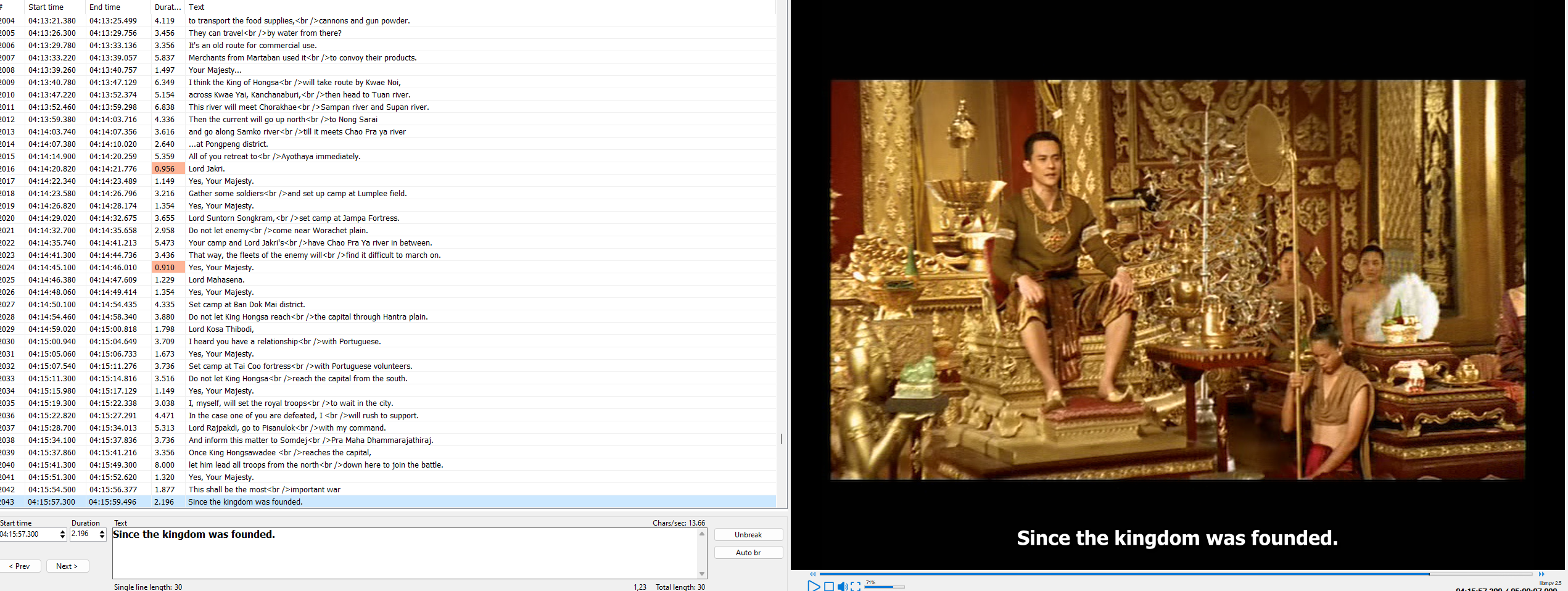Select row starting 'Lord Suntorn Songkram'
Viewport: 1568px width, 591px height.
tap(387, 218)
